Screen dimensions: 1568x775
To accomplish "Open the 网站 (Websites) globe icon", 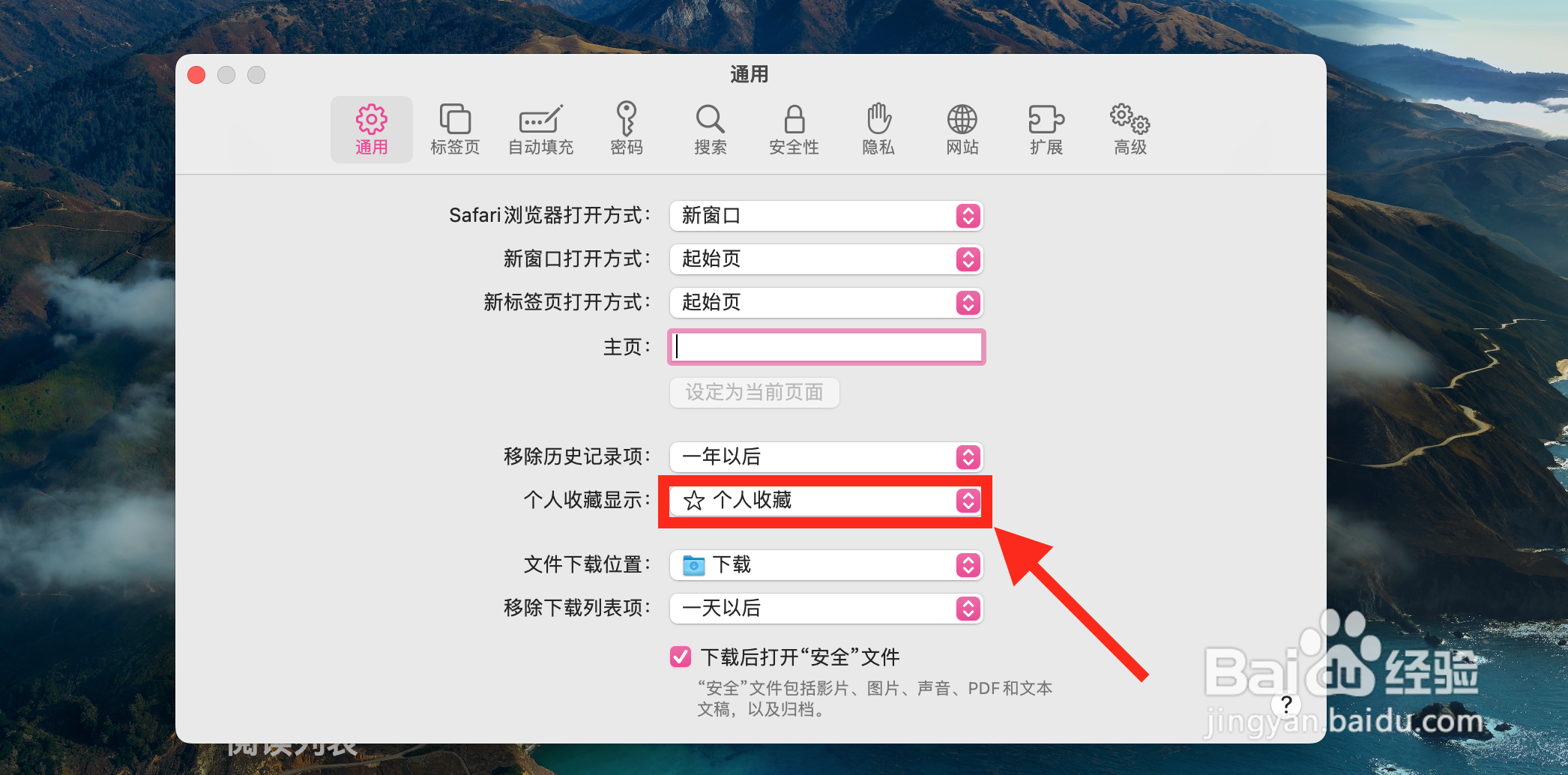I will pyautogui.click(x=962, y=129).
